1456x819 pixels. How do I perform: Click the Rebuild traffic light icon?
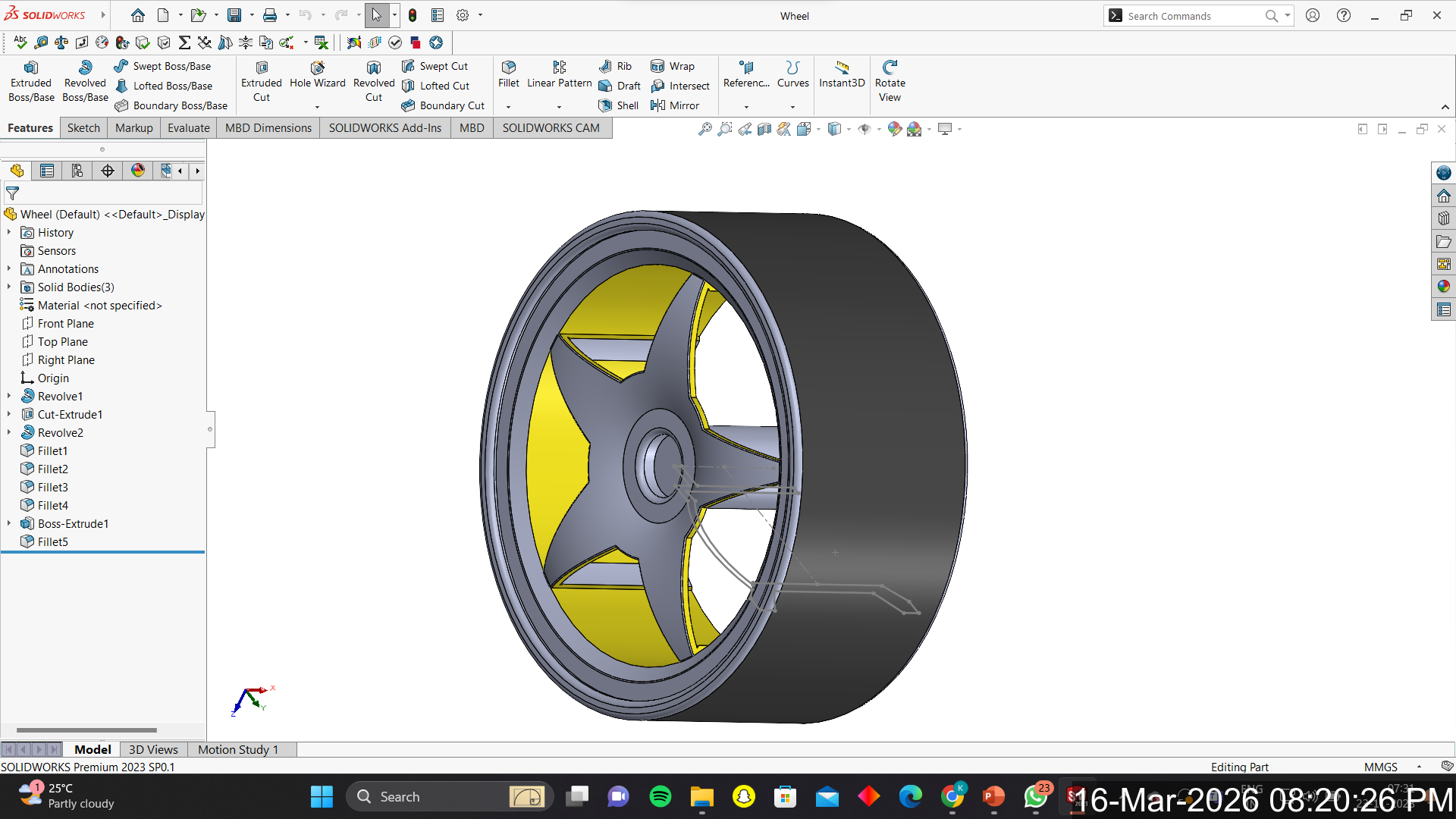[x=412, y=15]
